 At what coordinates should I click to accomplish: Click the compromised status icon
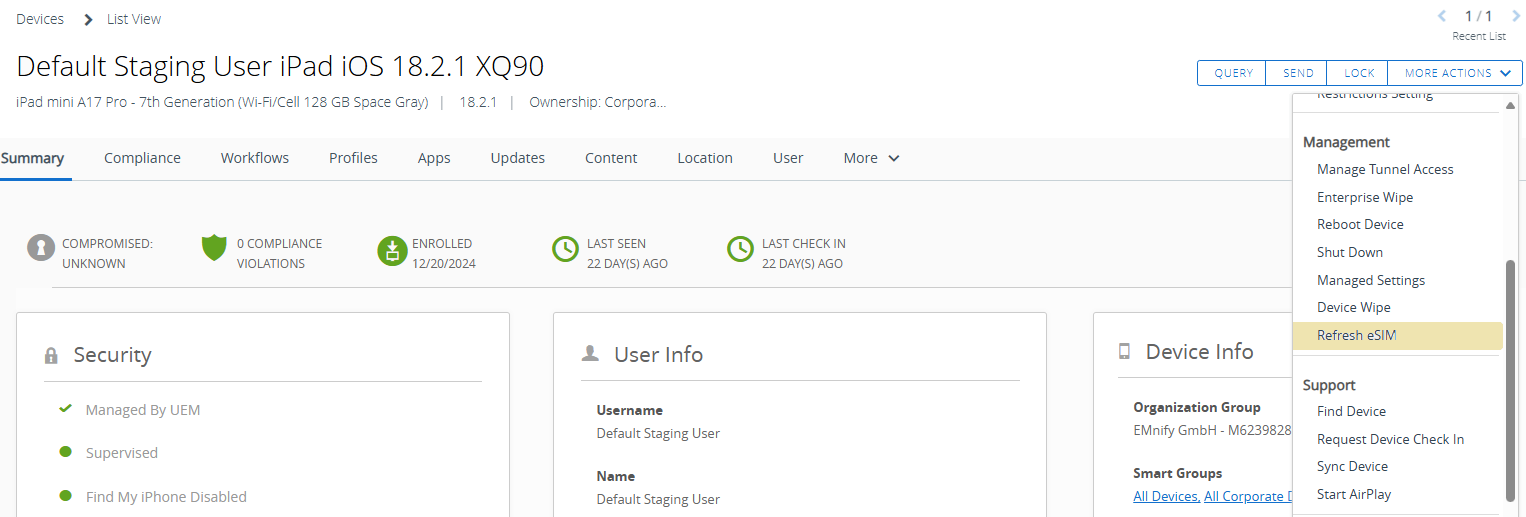click(x=41, y=248)
